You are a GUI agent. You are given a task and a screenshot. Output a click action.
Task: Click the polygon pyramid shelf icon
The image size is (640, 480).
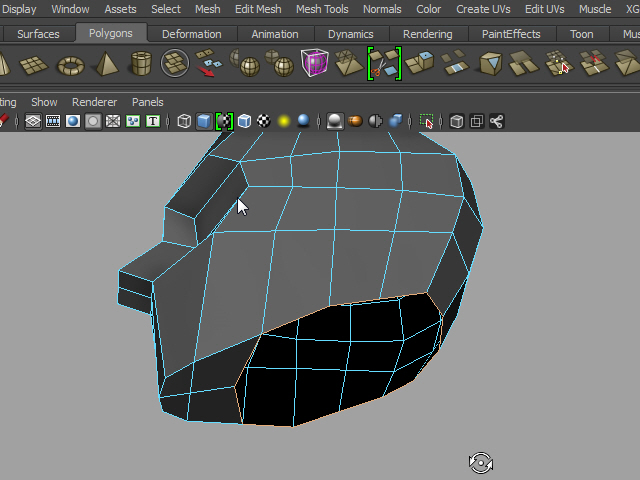[x=106, y=65]
